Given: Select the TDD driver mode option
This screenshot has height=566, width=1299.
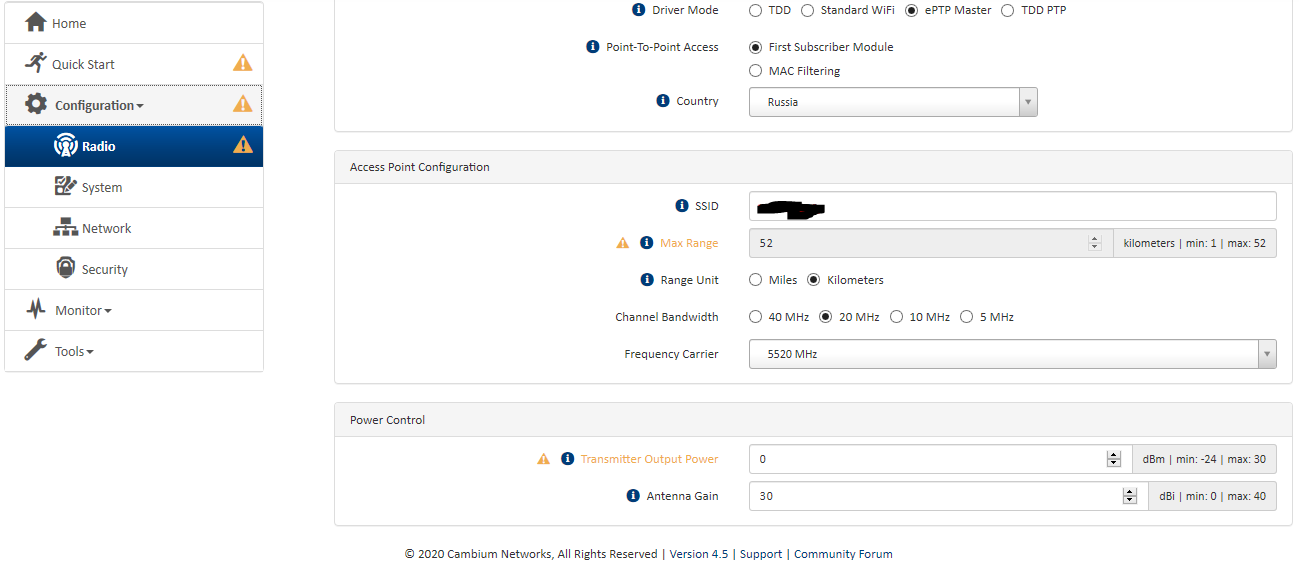Looking at the screenshot, I should click(755, 10).
